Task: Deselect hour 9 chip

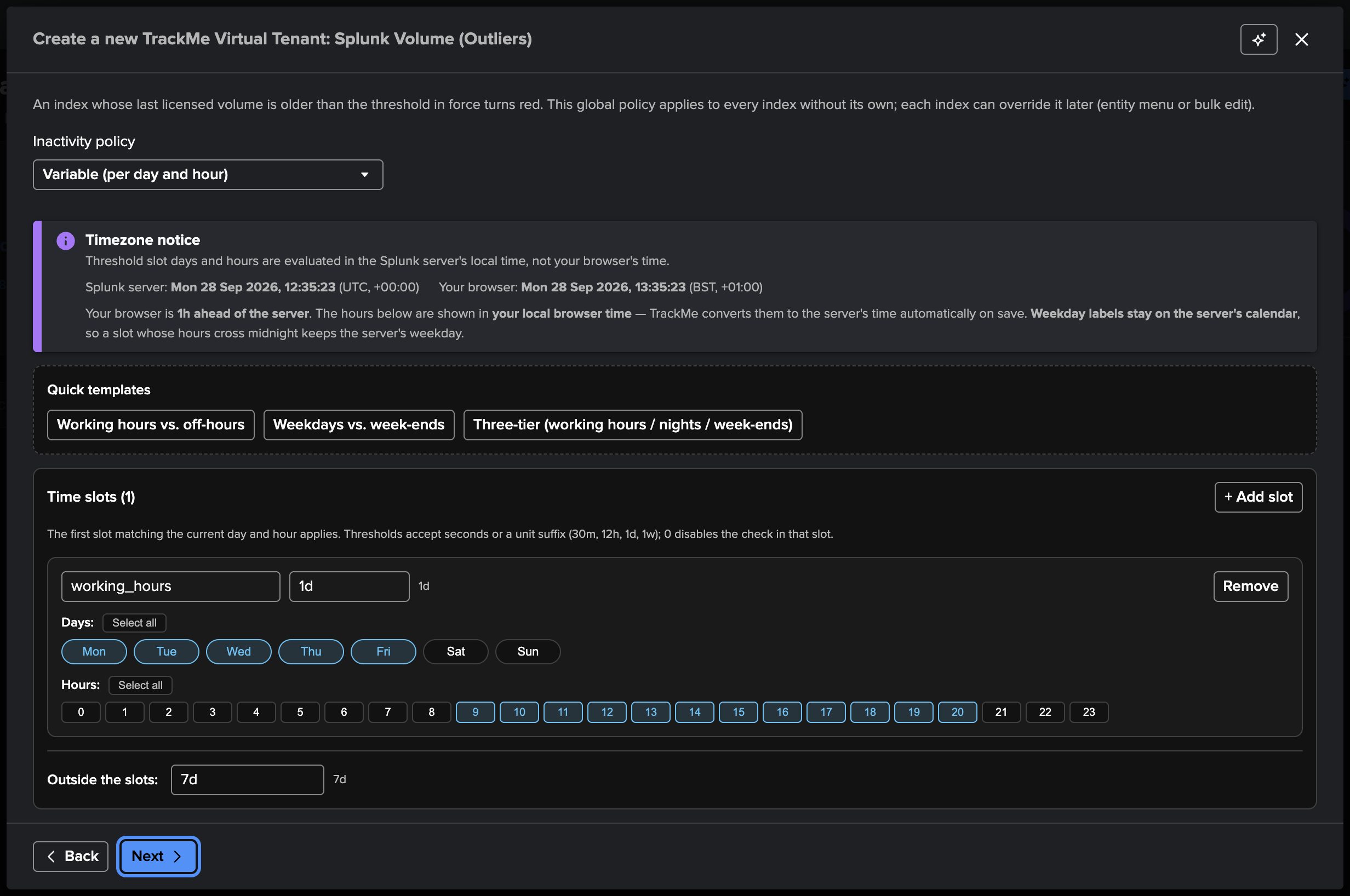Action: click(476, 712)
